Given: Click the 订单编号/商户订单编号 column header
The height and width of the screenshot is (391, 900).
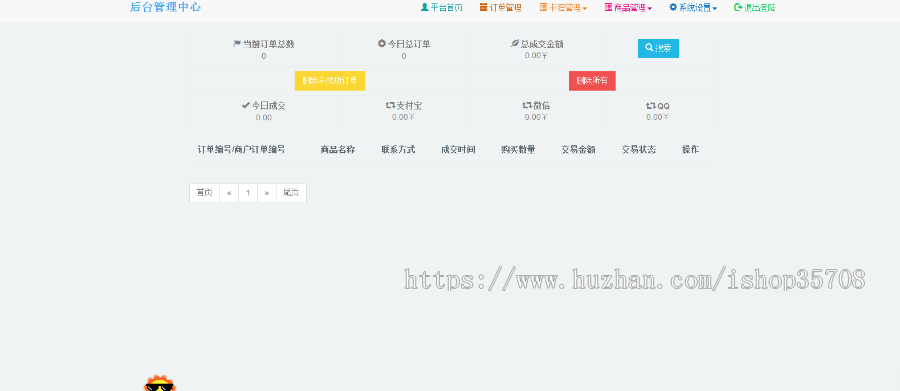Looking at the screenshot, I should (x=241, y=150).
